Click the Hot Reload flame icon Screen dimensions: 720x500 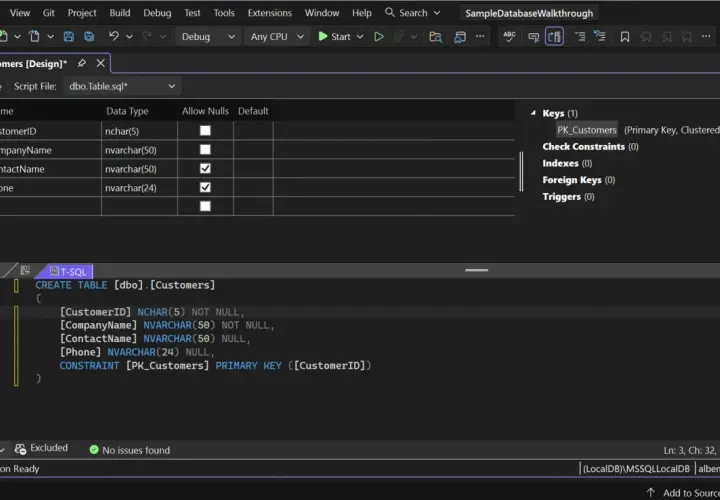pos(399,37)
